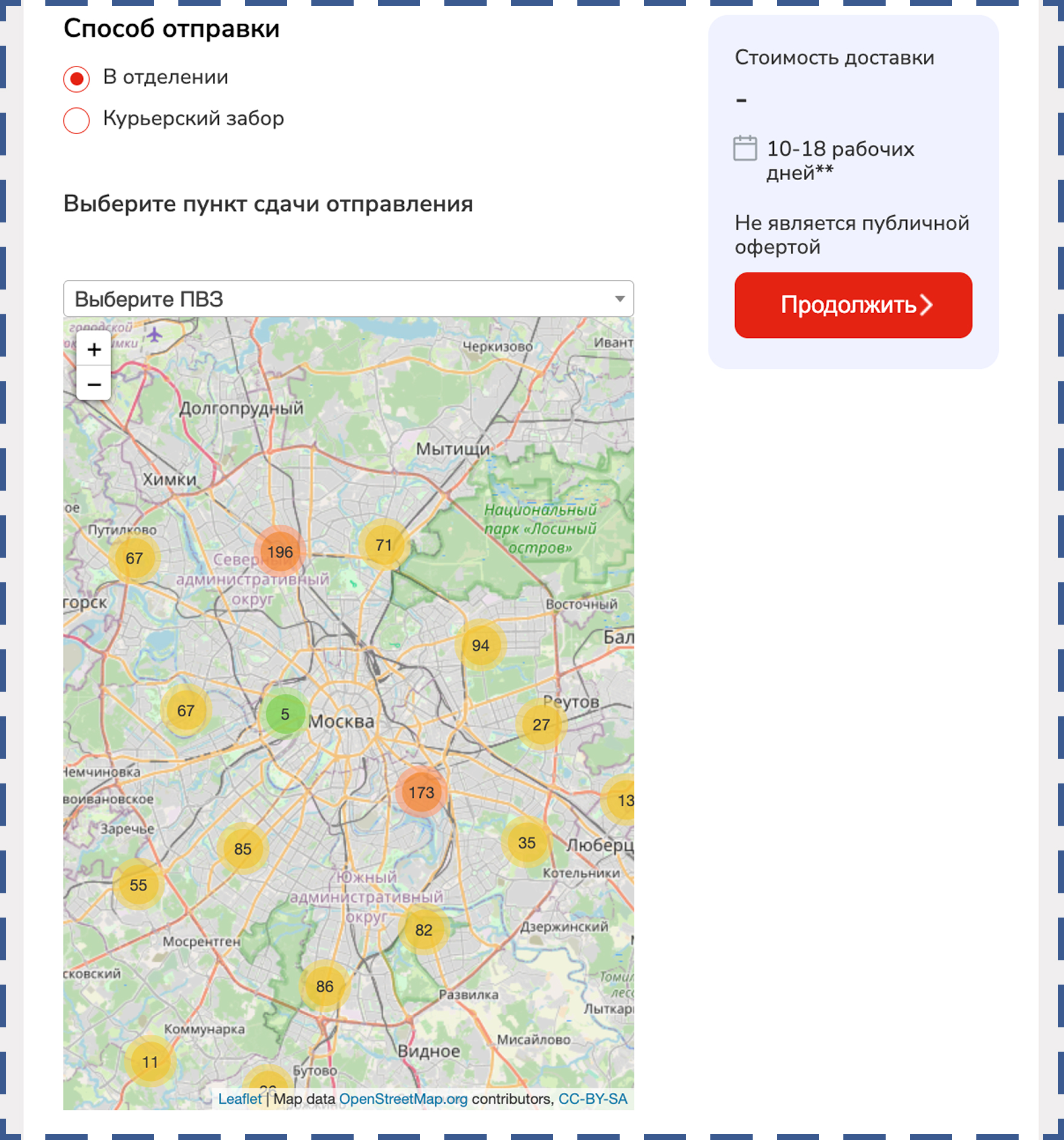Select the 71 cluster near Мытищи
1064x1140 pixels.
coord(384,545)
